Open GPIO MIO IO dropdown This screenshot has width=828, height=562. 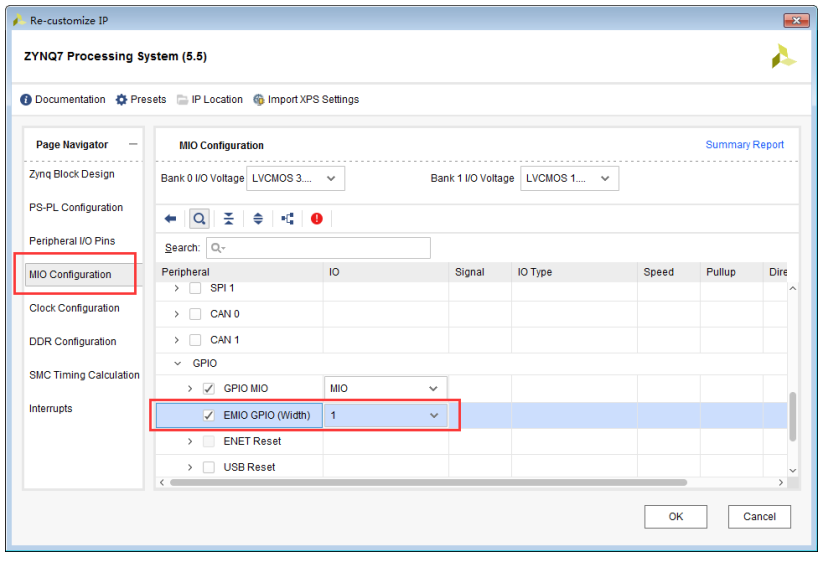[x=385, y=389]
